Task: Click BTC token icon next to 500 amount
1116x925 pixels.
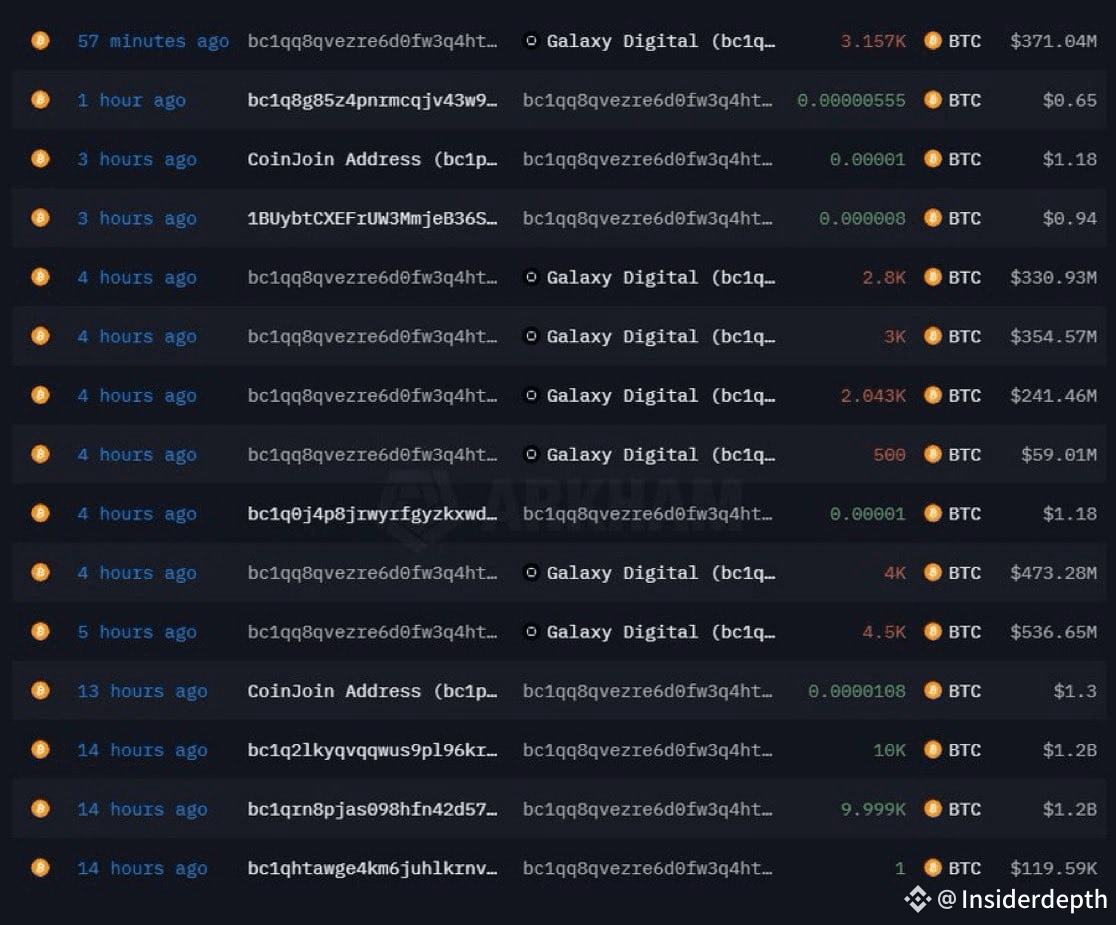Action: click(932, 454)
